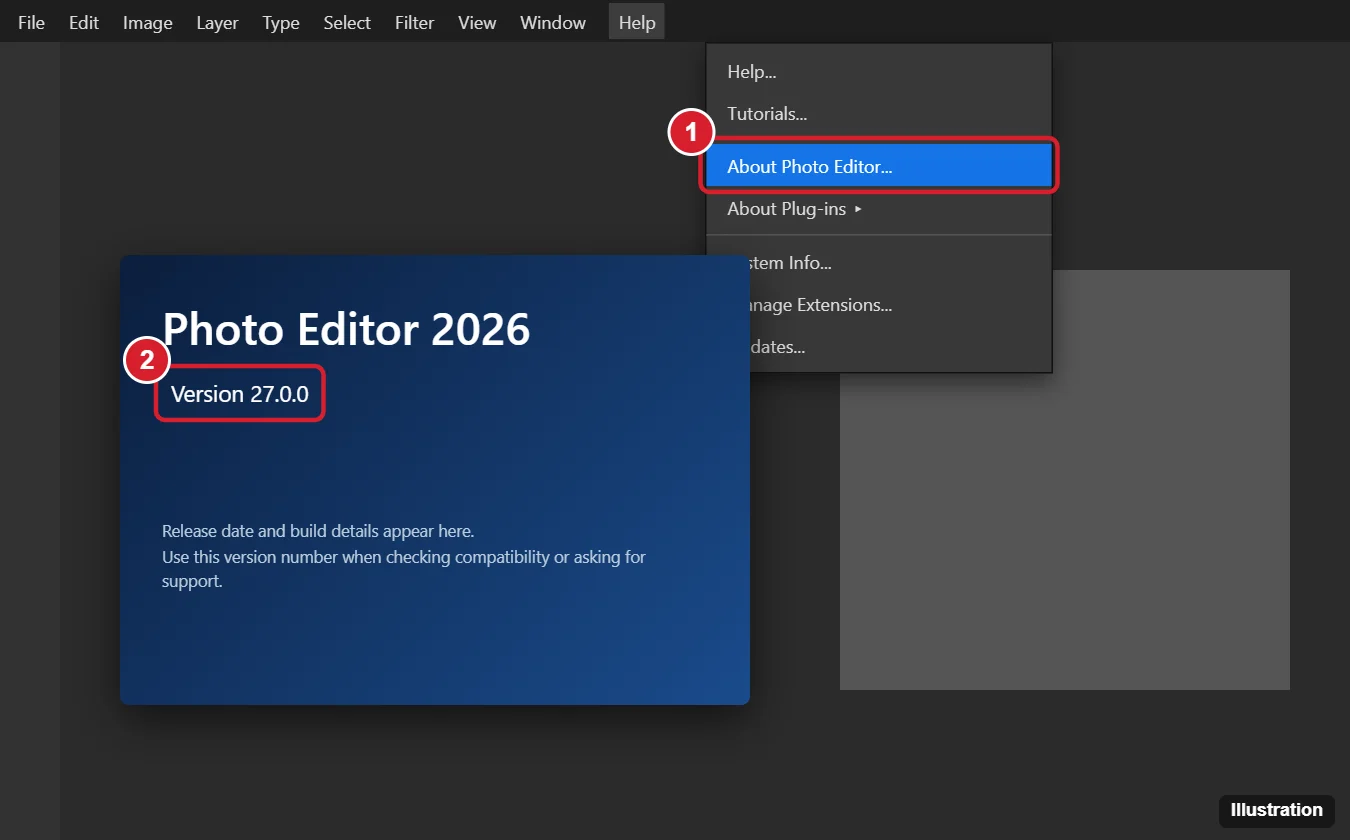Choose Help... from the Help dropdown
The image size is (1350, 840).
pos(879,72)
